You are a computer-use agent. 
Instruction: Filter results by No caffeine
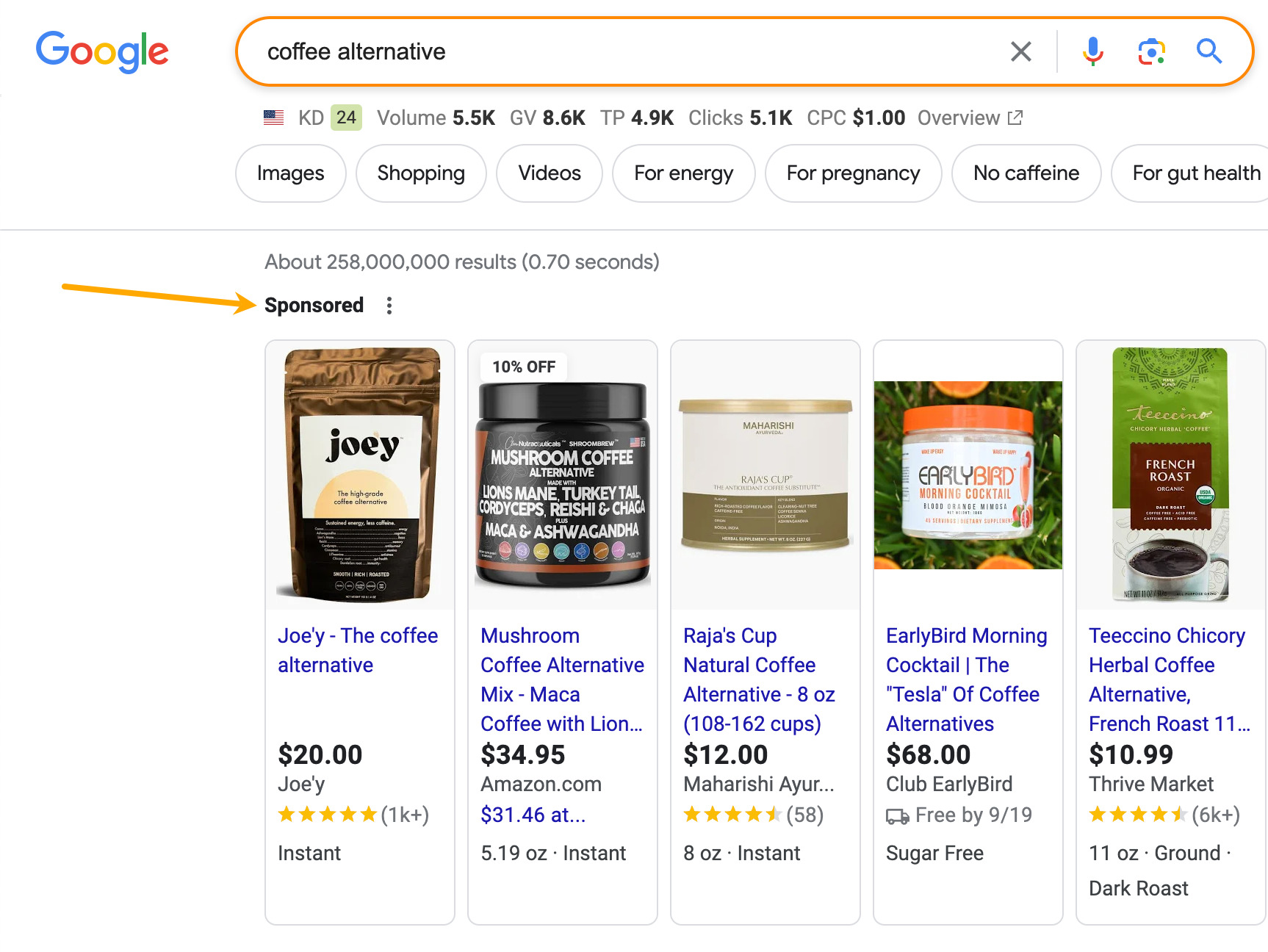(x=1026, y=173)
